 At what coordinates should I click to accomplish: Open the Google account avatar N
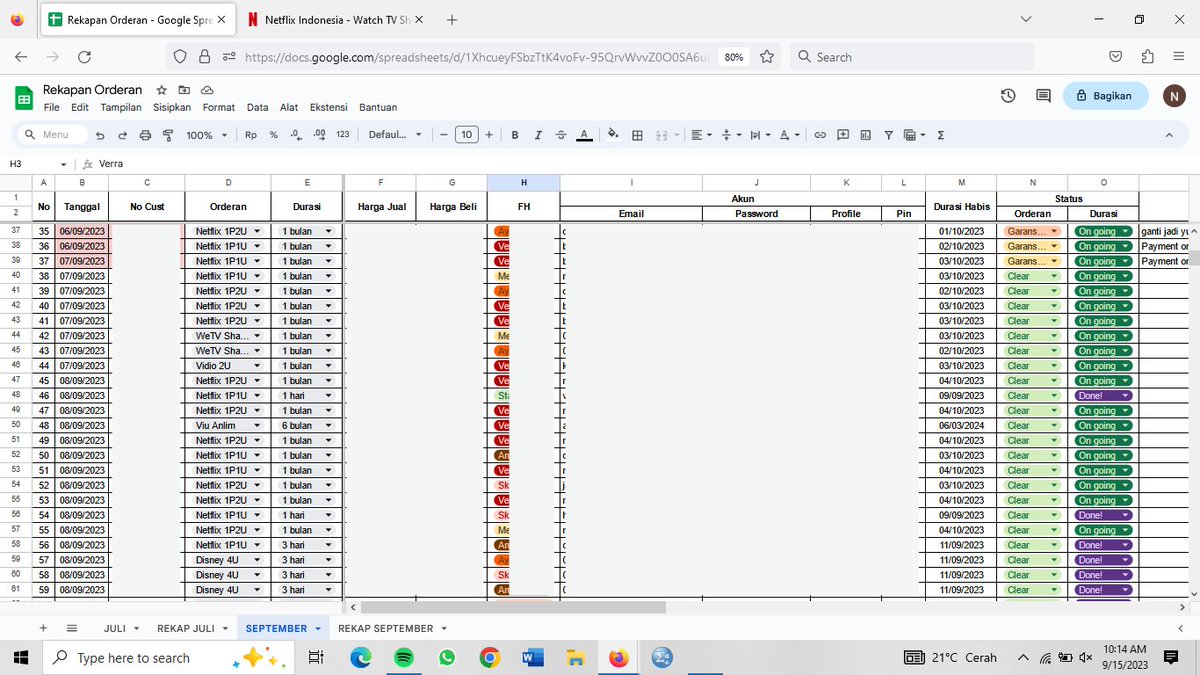click(x=1174, y=95)
